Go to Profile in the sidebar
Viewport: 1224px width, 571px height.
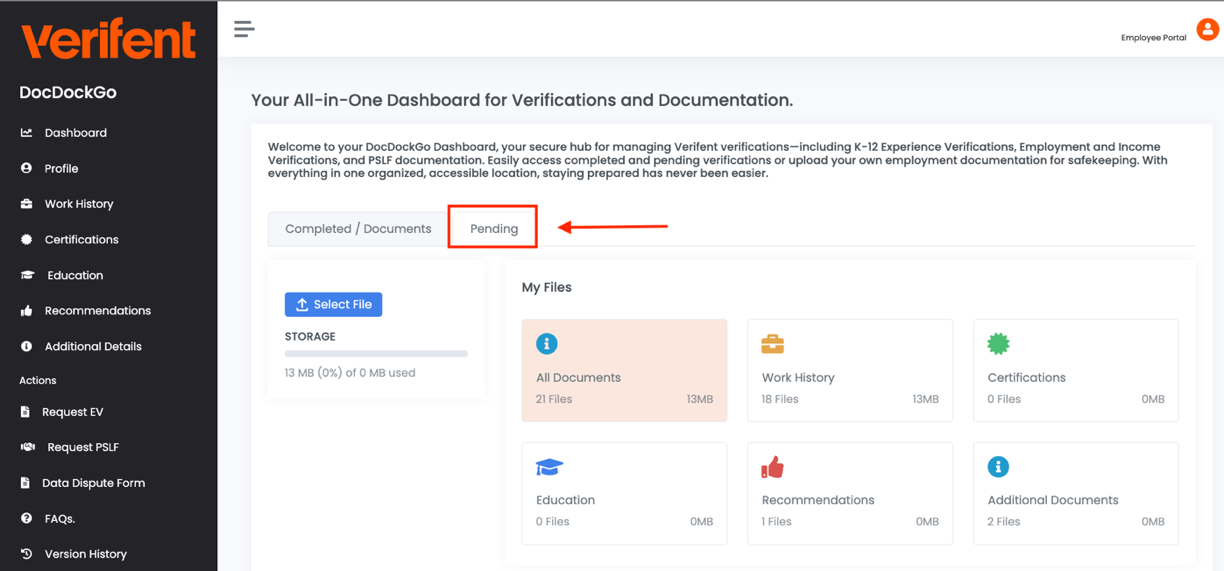click(x=61, y=169)
